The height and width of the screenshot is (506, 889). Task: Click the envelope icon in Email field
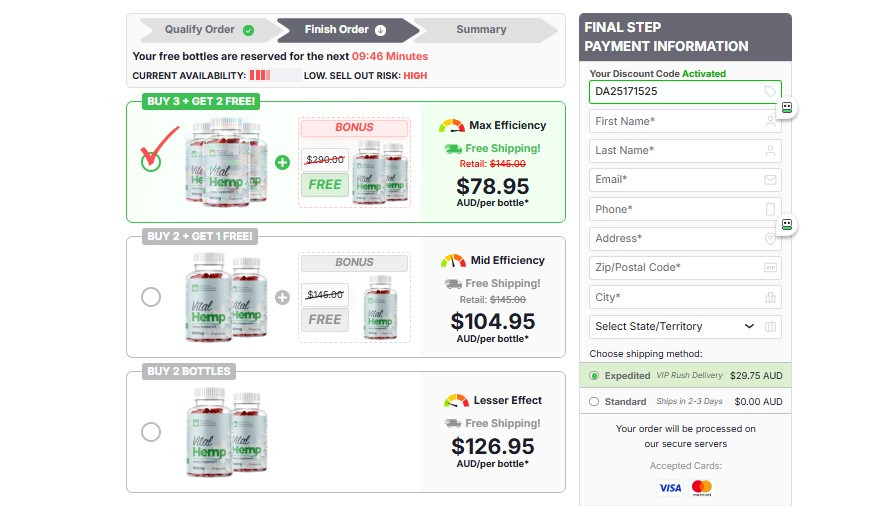point(770,180)
